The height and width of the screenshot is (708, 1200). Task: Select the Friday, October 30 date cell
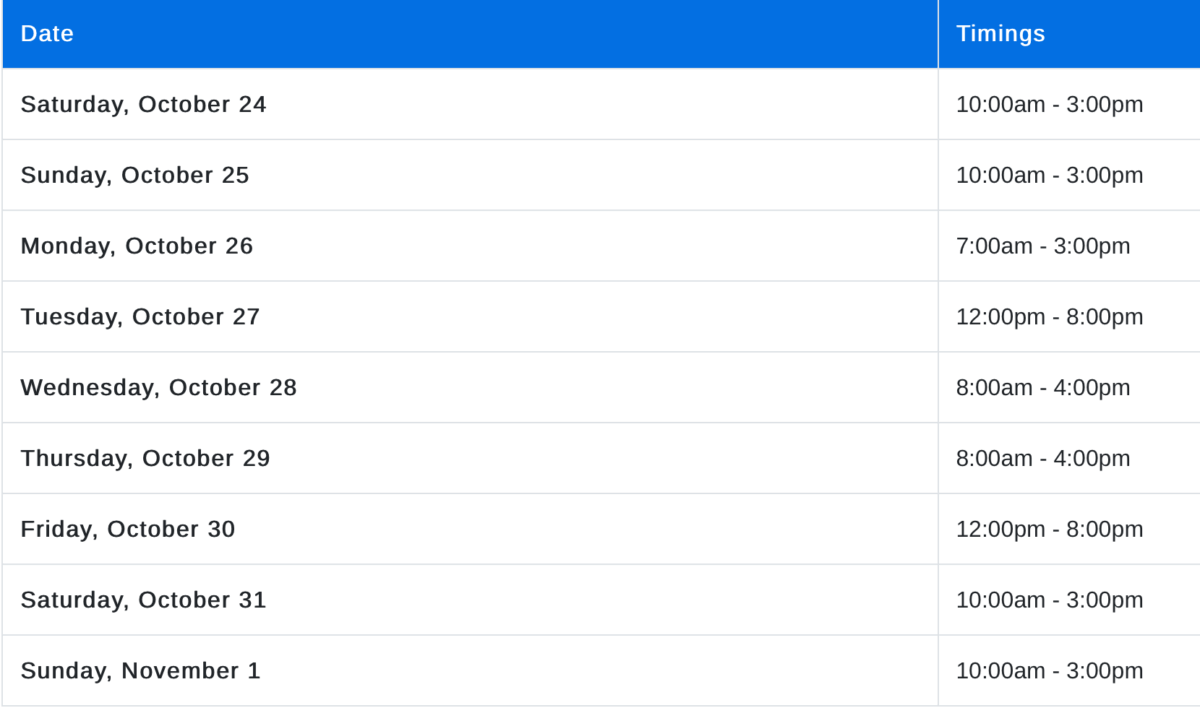pos(127,529)
